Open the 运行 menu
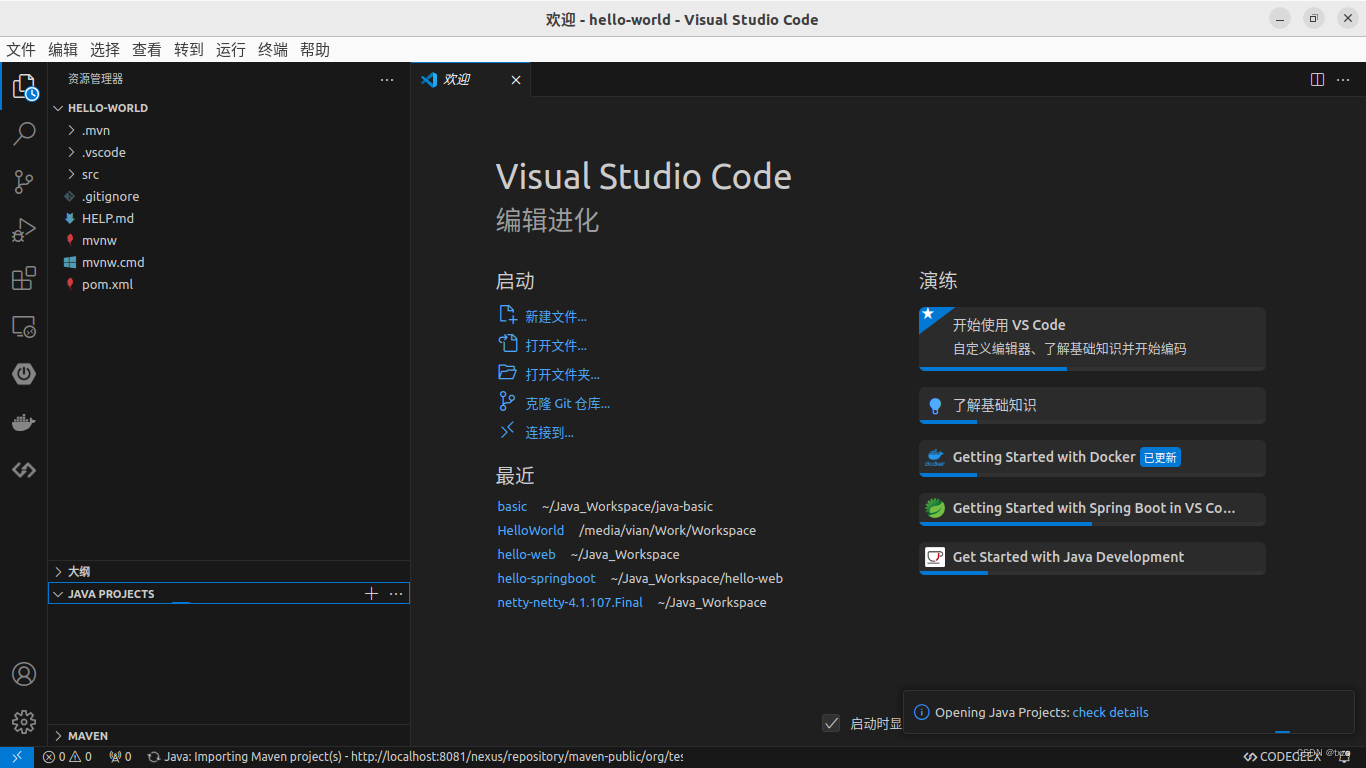The image size is (1366, 768). (231, 50)
